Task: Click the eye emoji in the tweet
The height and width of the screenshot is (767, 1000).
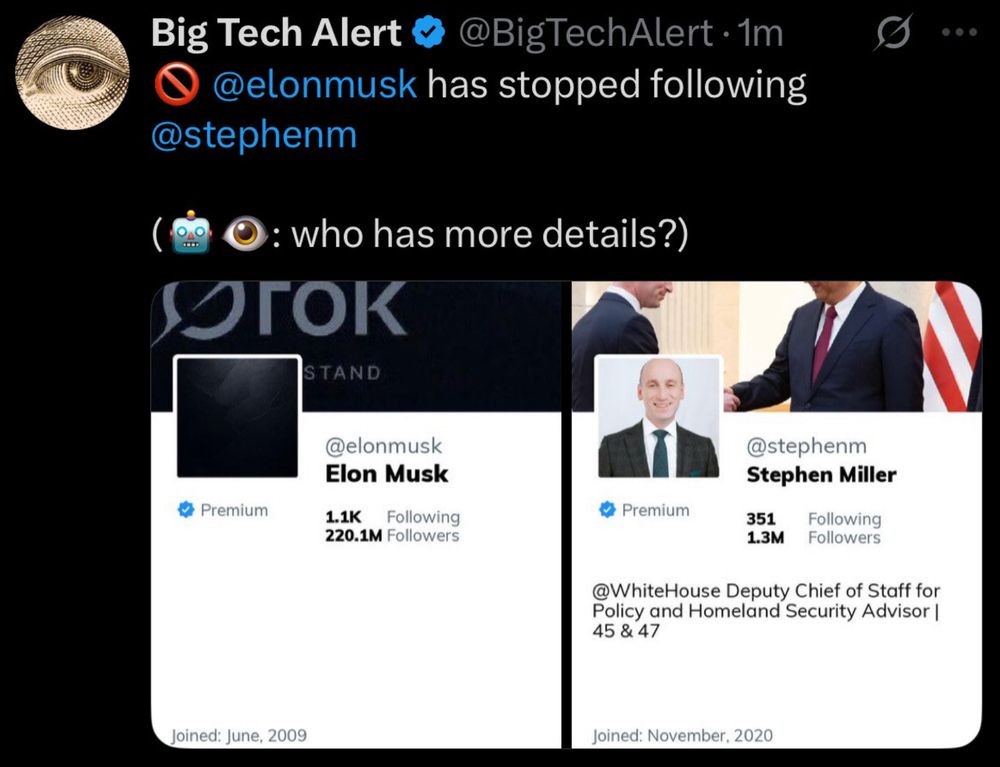Action: coord(244,233)
